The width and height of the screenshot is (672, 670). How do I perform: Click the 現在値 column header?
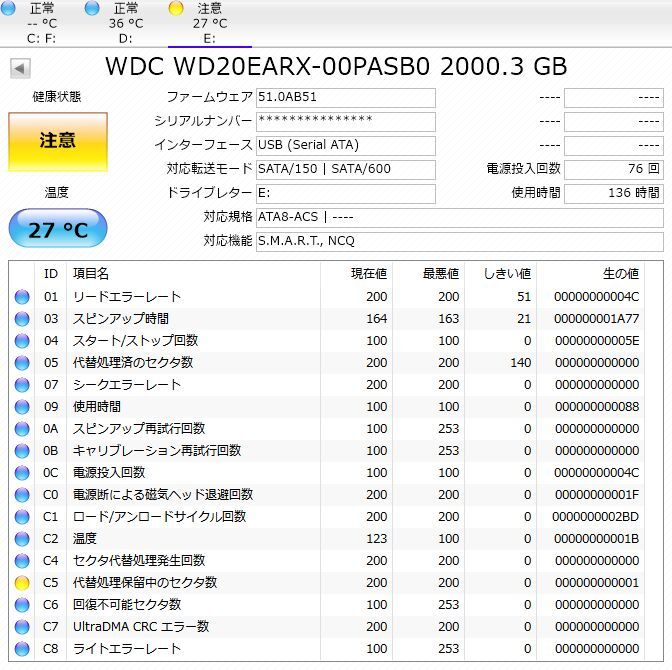(369, 273)
